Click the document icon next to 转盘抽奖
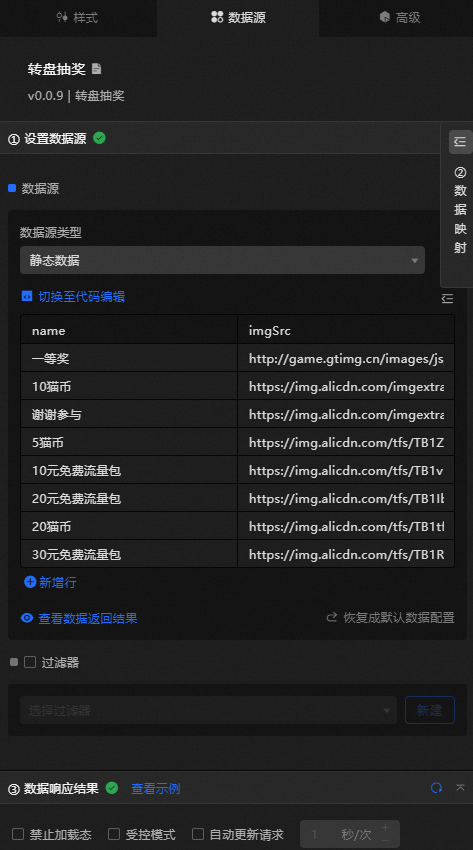473x850 pixels. 96,69
